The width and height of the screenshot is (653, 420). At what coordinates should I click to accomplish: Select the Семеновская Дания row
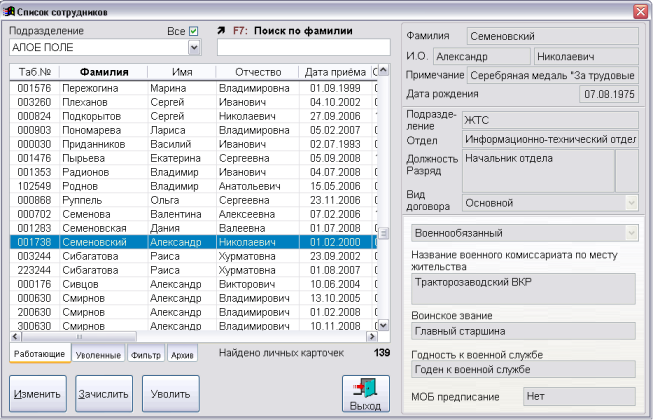194,228
